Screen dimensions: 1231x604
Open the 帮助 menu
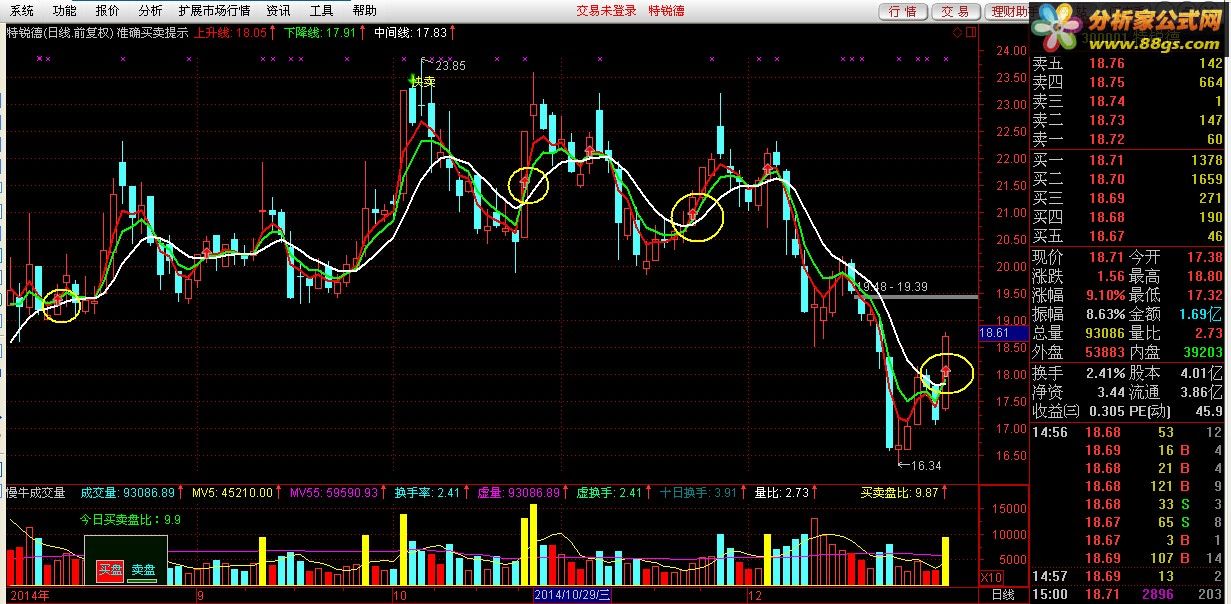[x=364, y=11]
